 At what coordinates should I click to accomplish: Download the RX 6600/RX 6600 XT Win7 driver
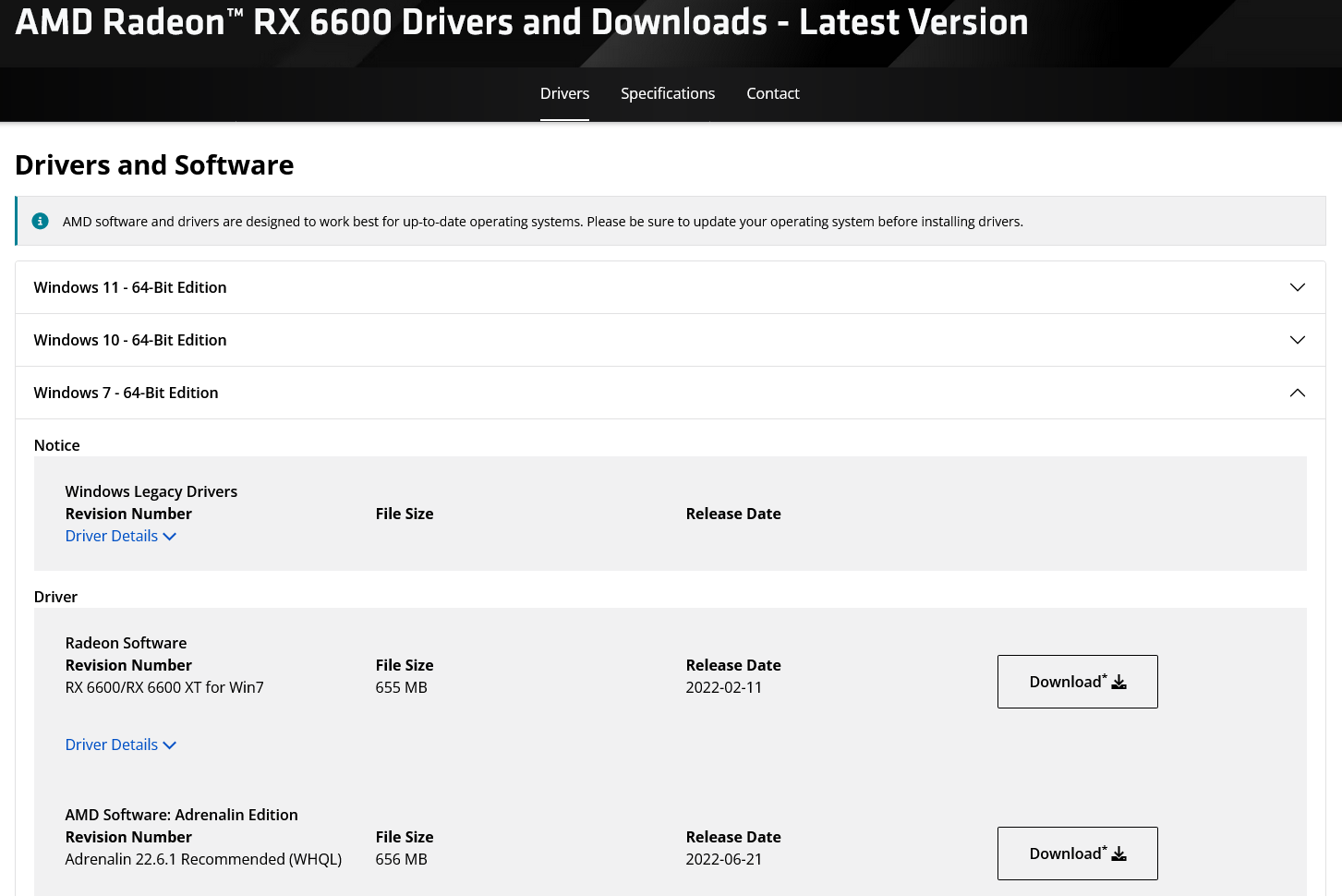(x=1077, y=682)
